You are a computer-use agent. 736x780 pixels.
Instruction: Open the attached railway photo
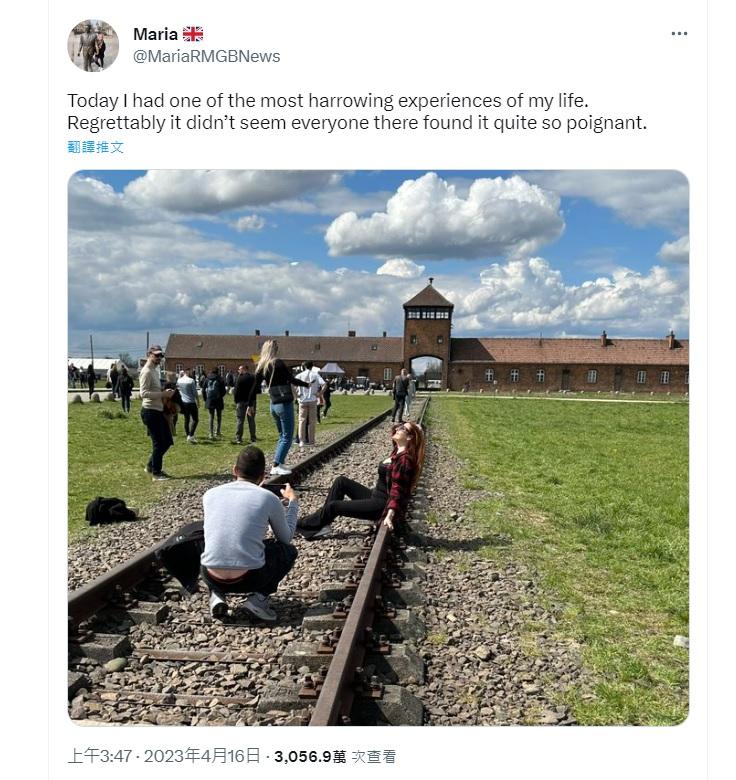378,448
